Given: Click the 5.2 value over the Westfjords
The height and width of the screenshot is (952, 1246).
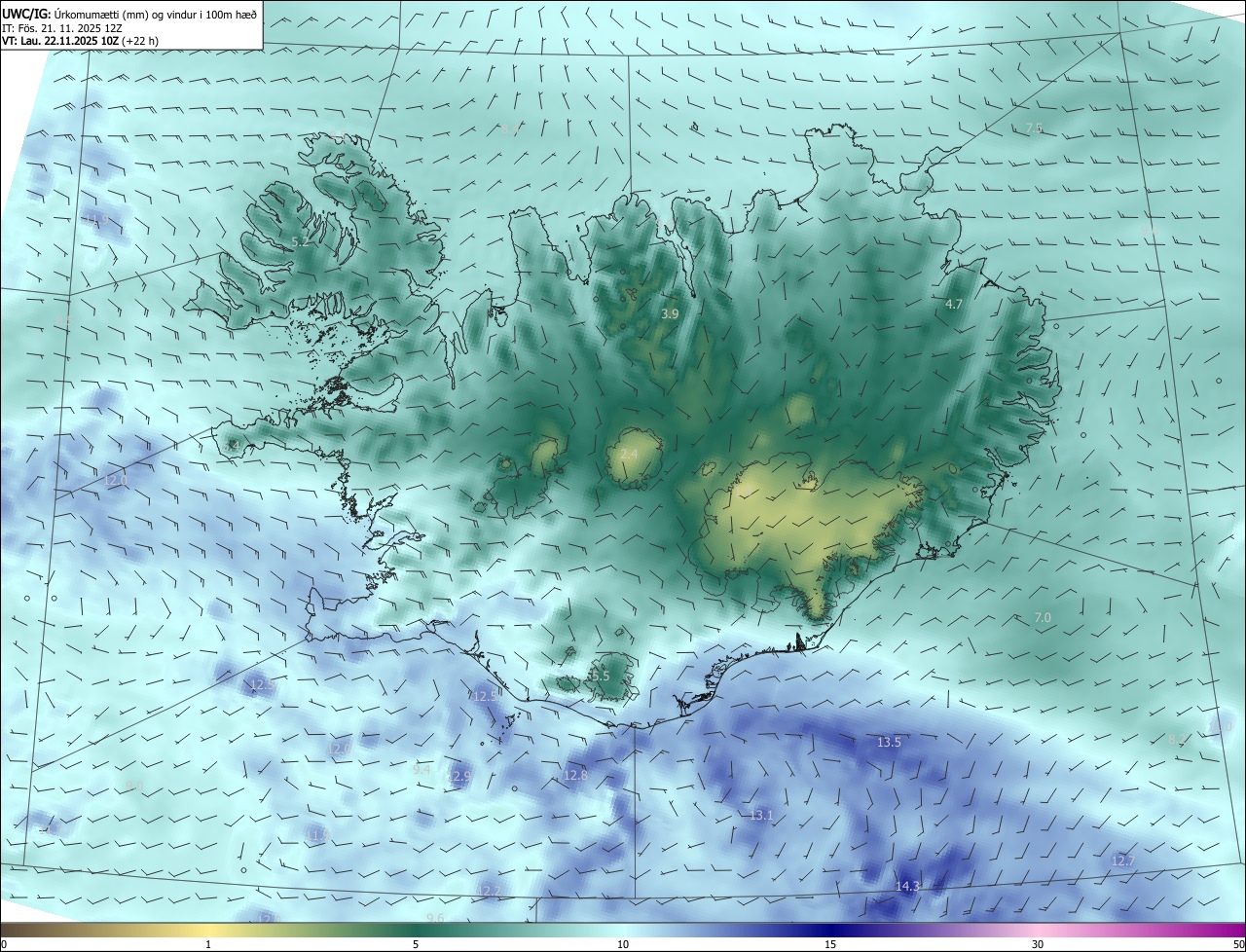Looking at the screenshot, I should [301, 240].
